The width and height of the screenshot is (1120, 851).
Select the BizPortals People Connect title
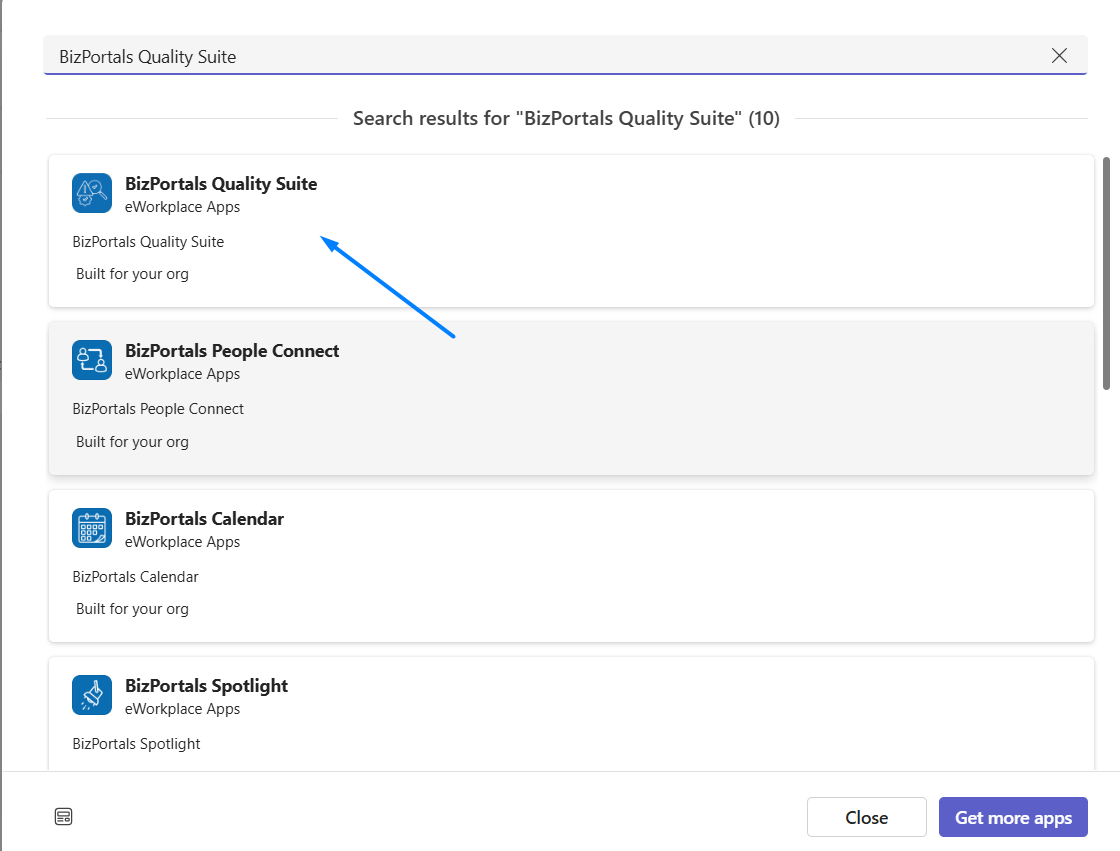point(232,351)
